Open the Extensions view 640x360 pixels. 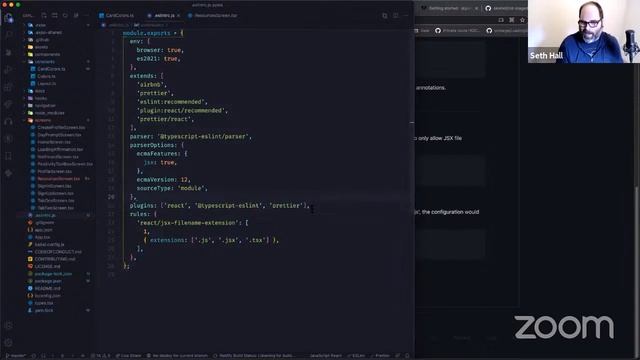point(9,87)
